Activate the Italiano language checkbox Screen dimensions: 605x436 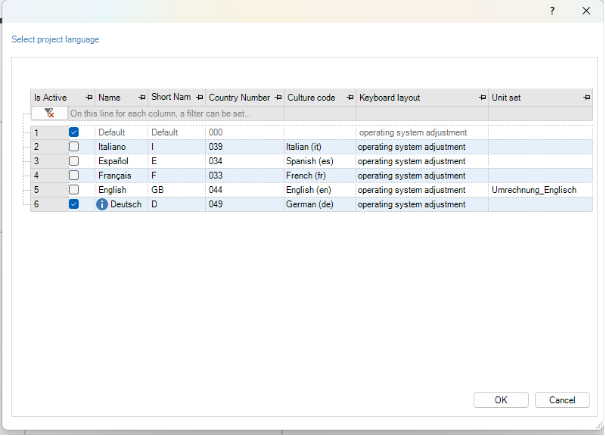tap(74, 147)
